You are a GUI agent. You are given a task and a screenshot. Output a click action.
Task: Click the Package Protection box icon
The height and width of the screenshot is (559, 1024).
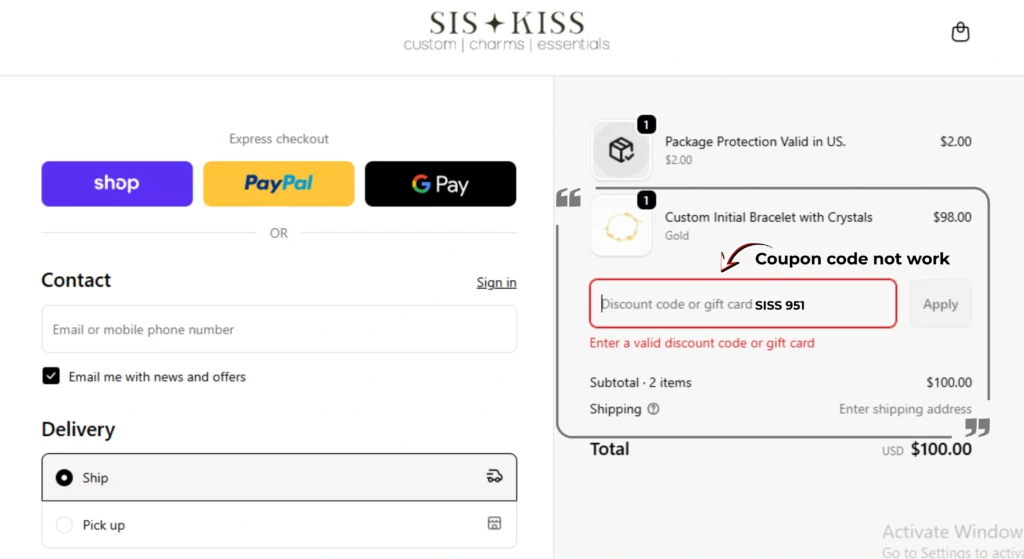coord(621,150)
